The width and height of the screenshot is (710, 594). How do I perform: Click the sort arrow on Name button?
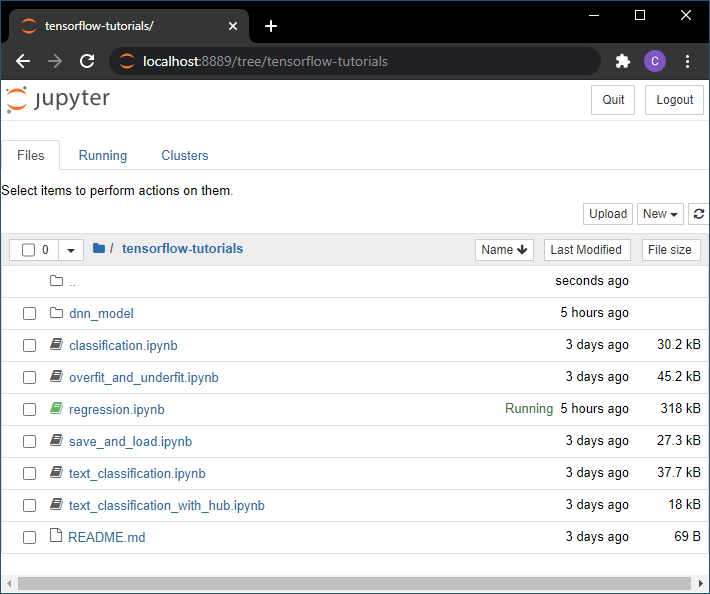click(522, 249)
